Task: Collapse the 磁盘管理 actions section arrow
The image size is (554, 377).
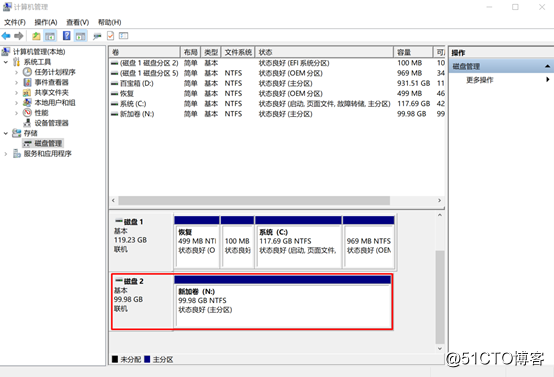Action: click(x=547, y=66)
